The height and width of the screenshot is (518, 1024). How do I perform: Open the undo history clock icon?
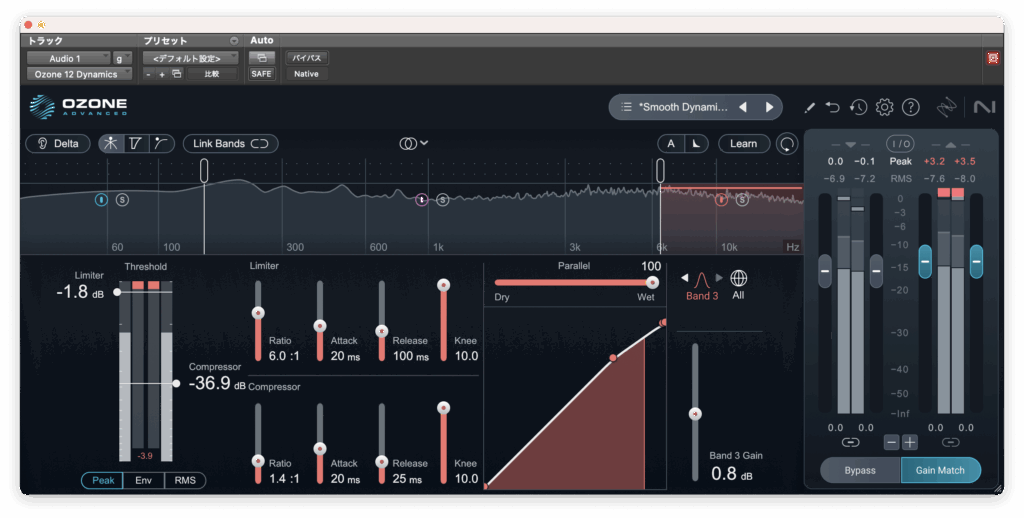click(858, 107)
